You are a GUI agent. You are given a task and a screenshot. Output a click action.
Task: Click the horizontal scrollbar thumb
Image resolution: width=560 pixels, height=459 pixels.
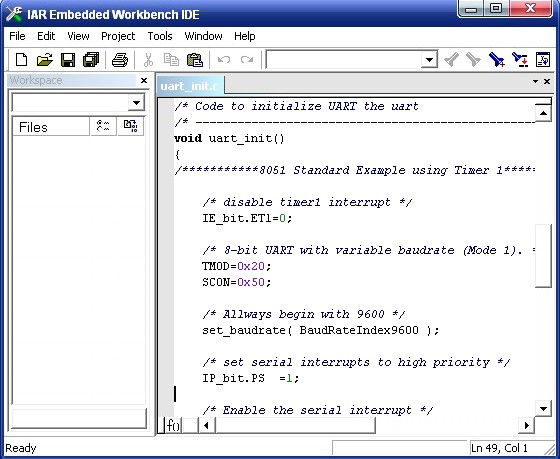click(295, 425)
